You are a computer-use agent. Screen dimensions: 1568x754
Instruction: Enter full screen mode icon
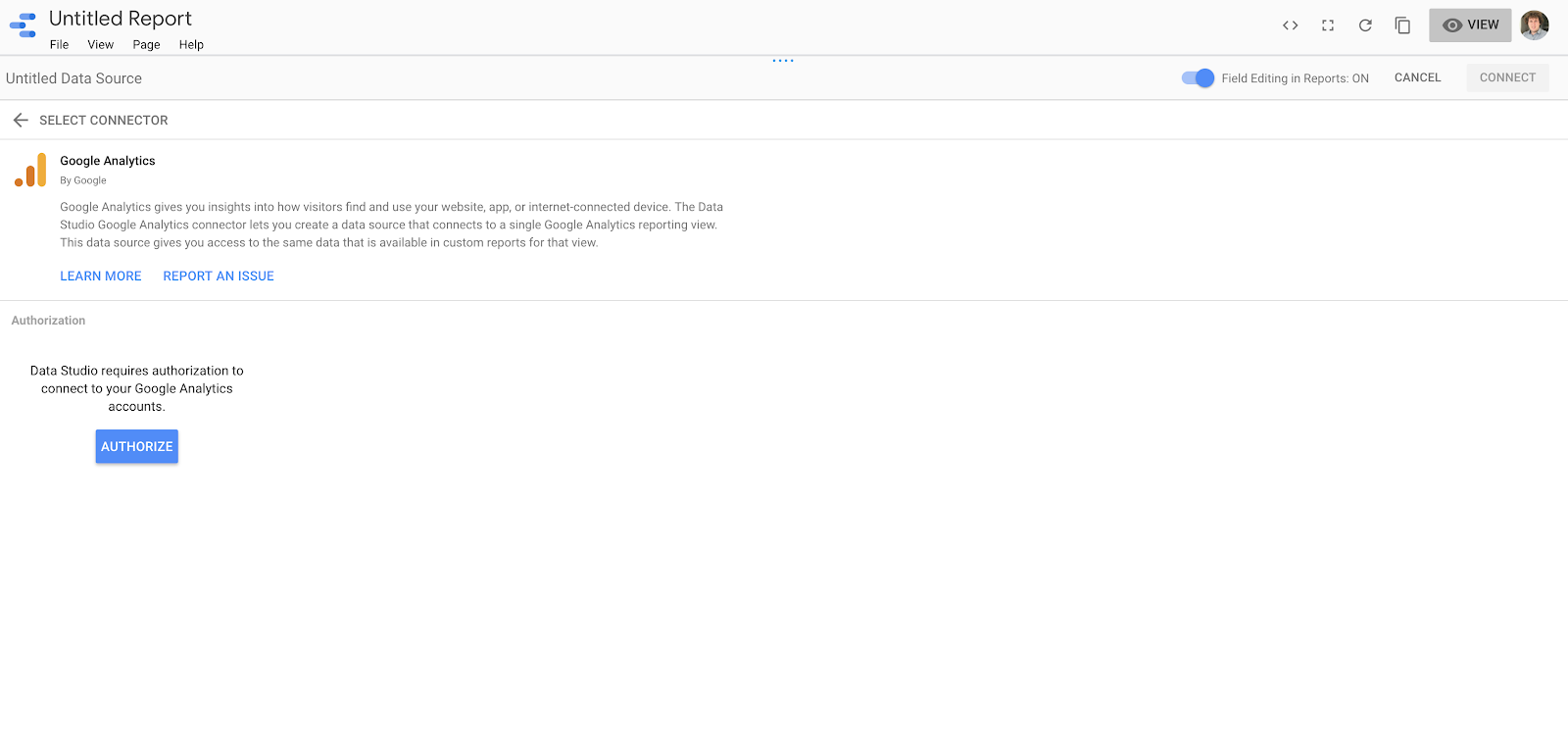(1328, 25)
